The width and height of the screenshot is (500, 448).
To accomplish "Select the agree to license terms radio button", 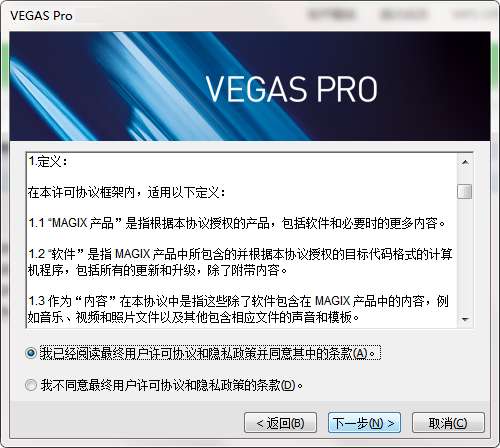I will click(31, 353).
